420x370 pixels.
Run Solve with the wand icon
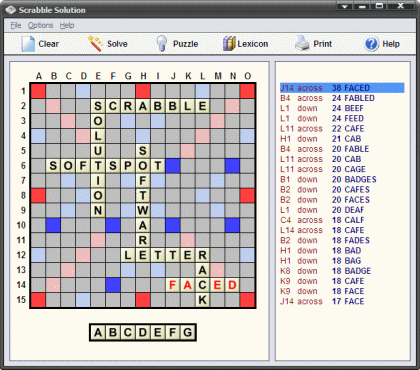[95, 44]
